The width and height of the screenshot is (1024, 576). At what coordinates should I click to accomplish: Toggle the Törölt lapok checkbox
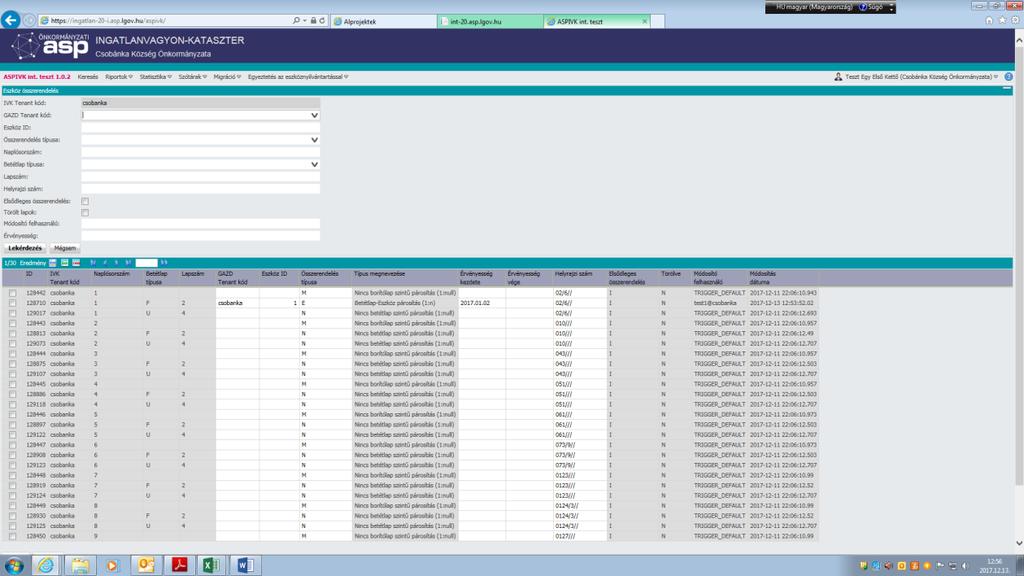[85, 212]
